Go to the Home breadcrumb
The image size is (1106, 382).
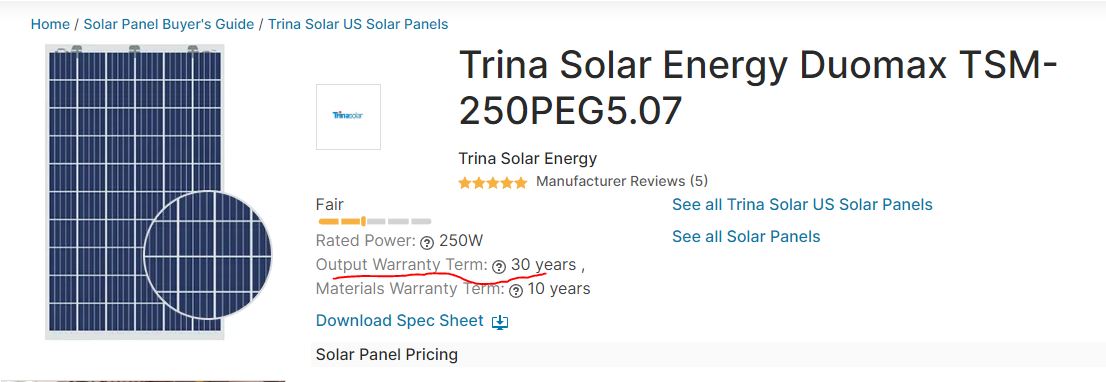50,24
